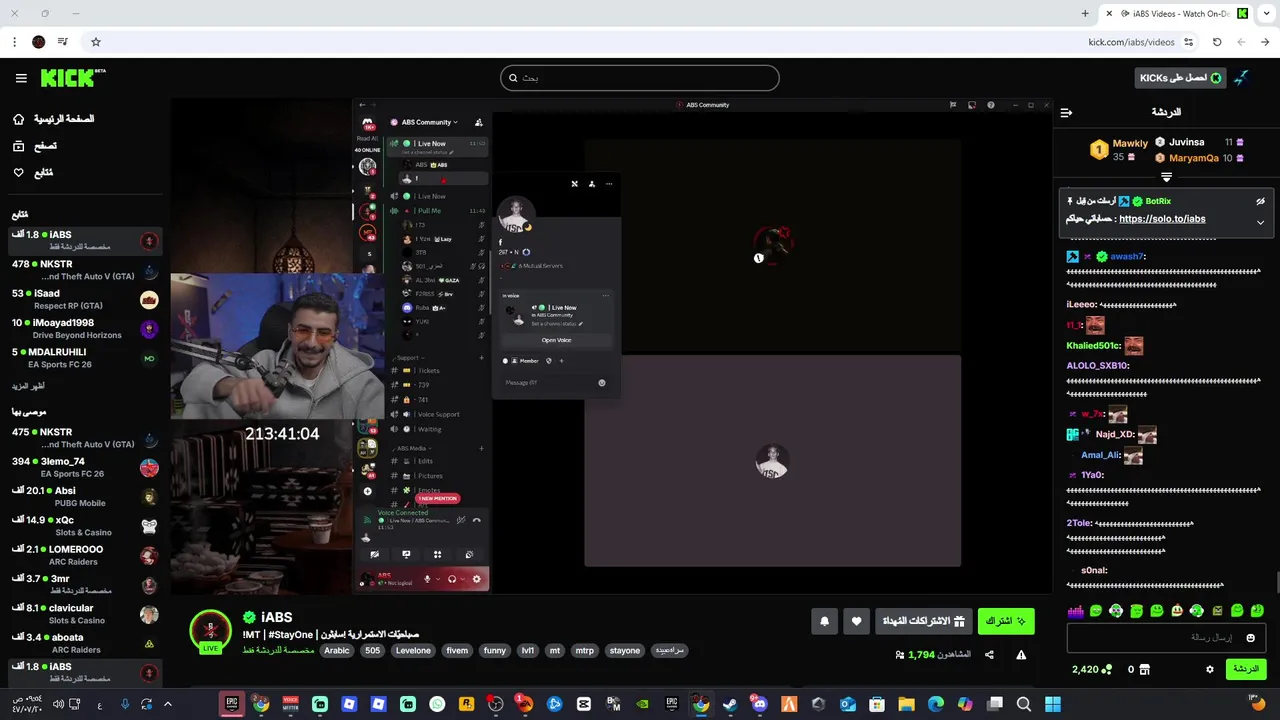Open the emoji picker in chat input
The width and height of the screenshot is (1280, 720).
[1250, 637]
